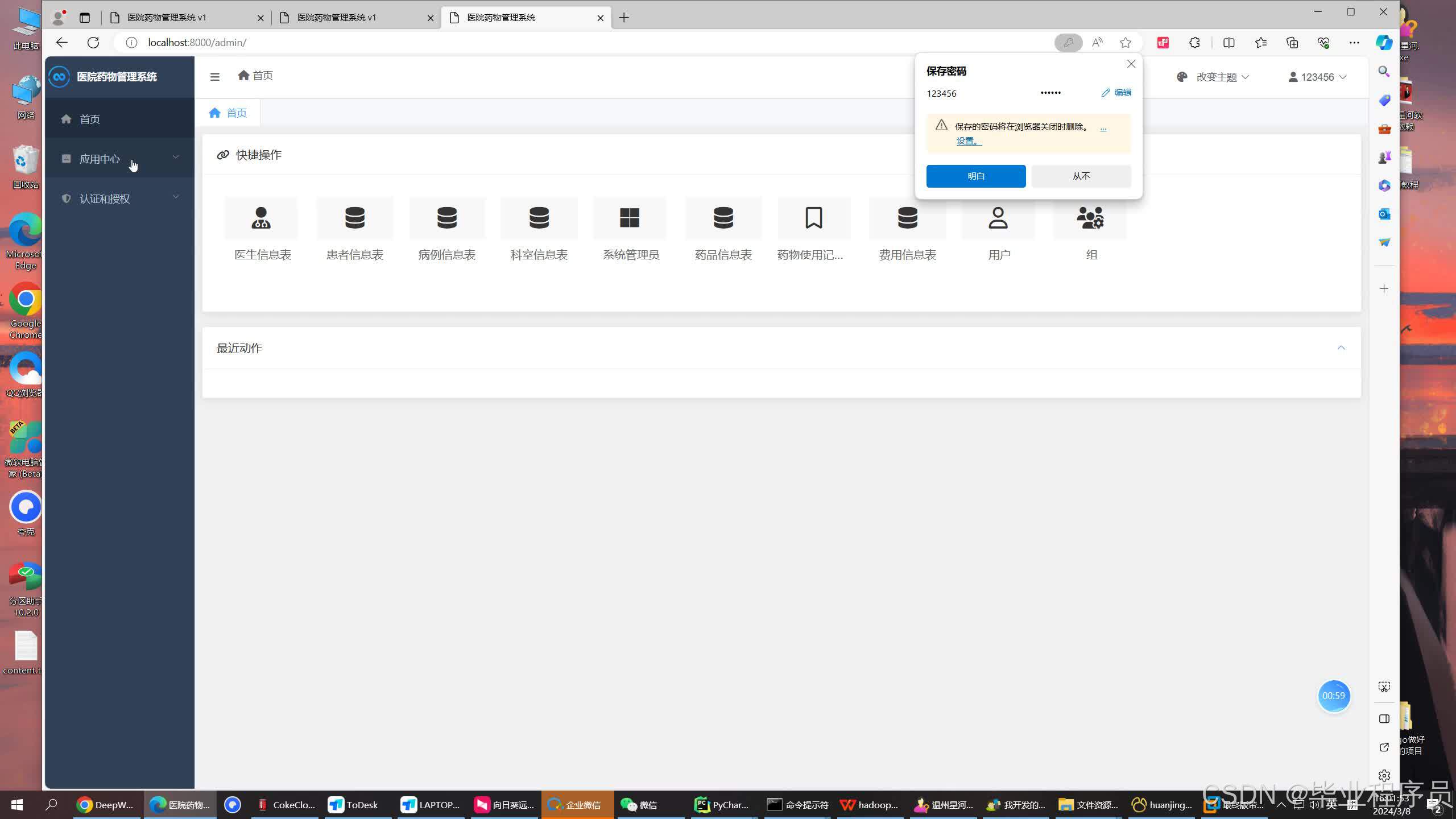The height and width of the screenshot is (819, 1456).
Task: Click the 费用信息表 database icon
Action: [907, 218]
